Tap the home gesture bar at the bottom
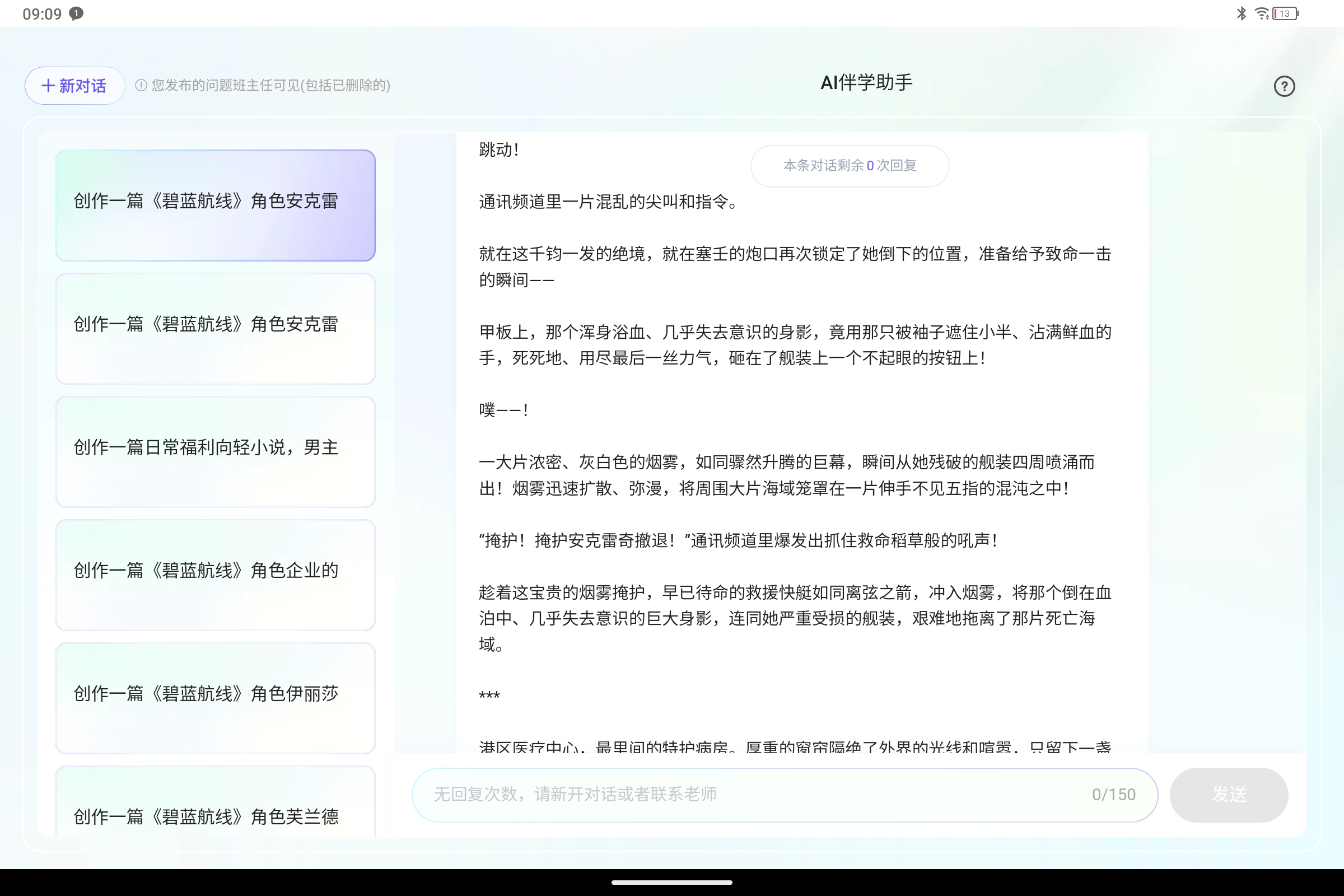The width and height of the screenshot is (1344, 896). pyautogui.click(x=672, y=883)
